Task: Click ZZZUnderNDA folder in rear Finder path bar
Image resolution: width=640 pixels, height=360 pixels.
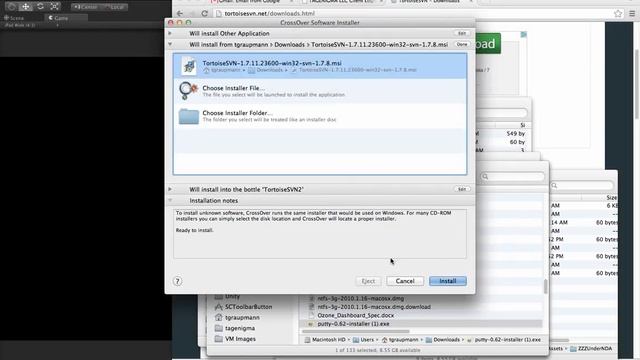Action: 591,349
